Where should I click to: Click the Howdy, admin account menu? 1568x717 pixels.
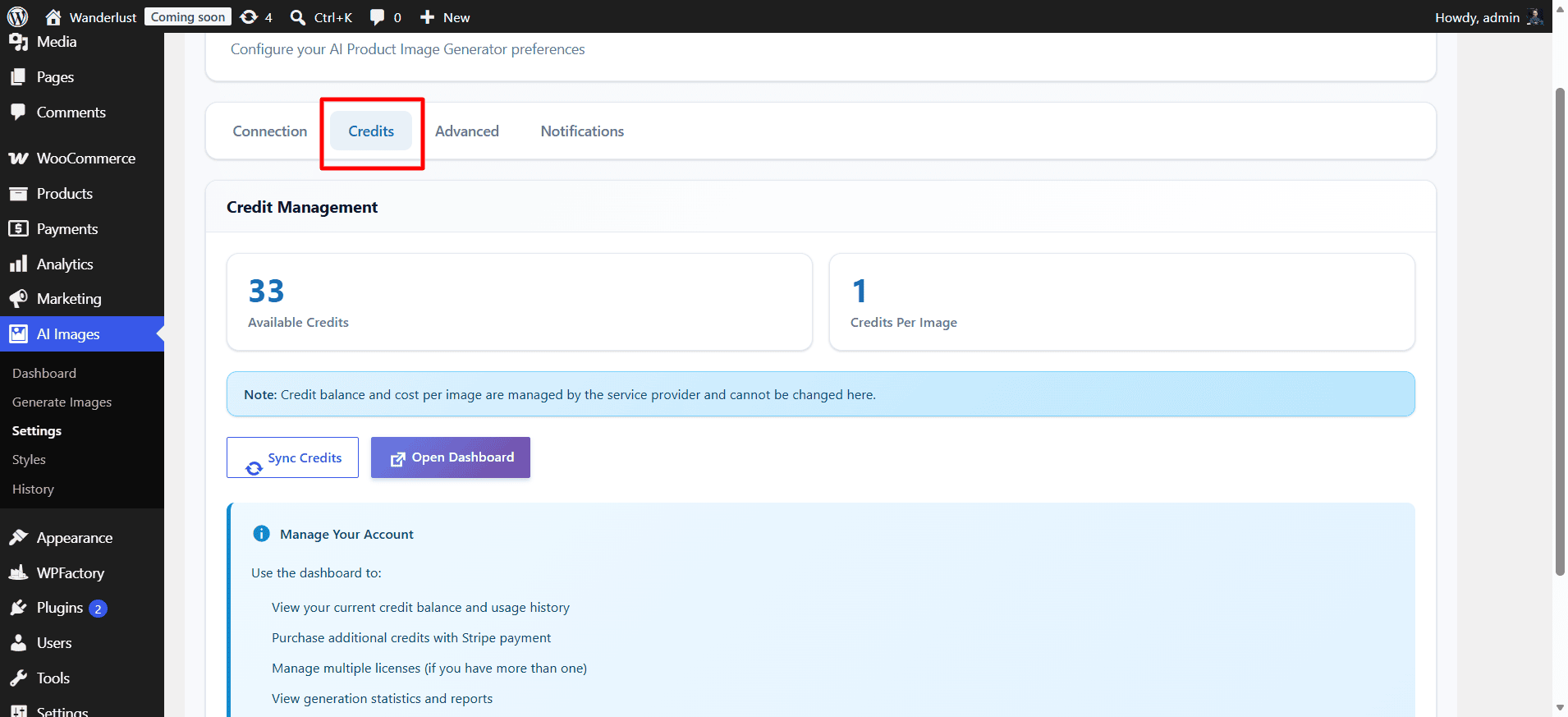tap(1488, 17)
